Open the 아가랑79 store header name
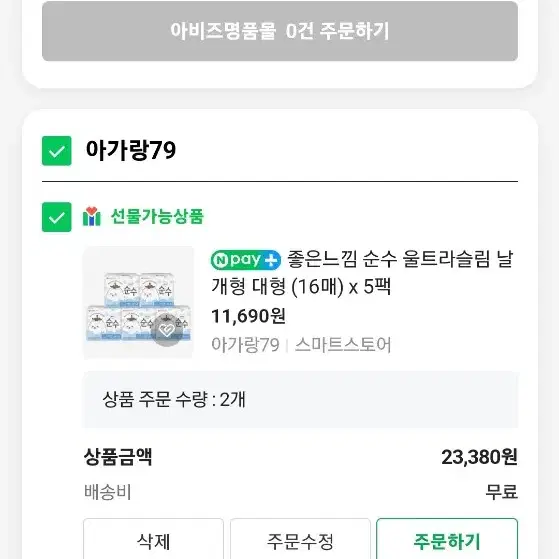Viewport: 559px width, 559px height. click(131, 150)
